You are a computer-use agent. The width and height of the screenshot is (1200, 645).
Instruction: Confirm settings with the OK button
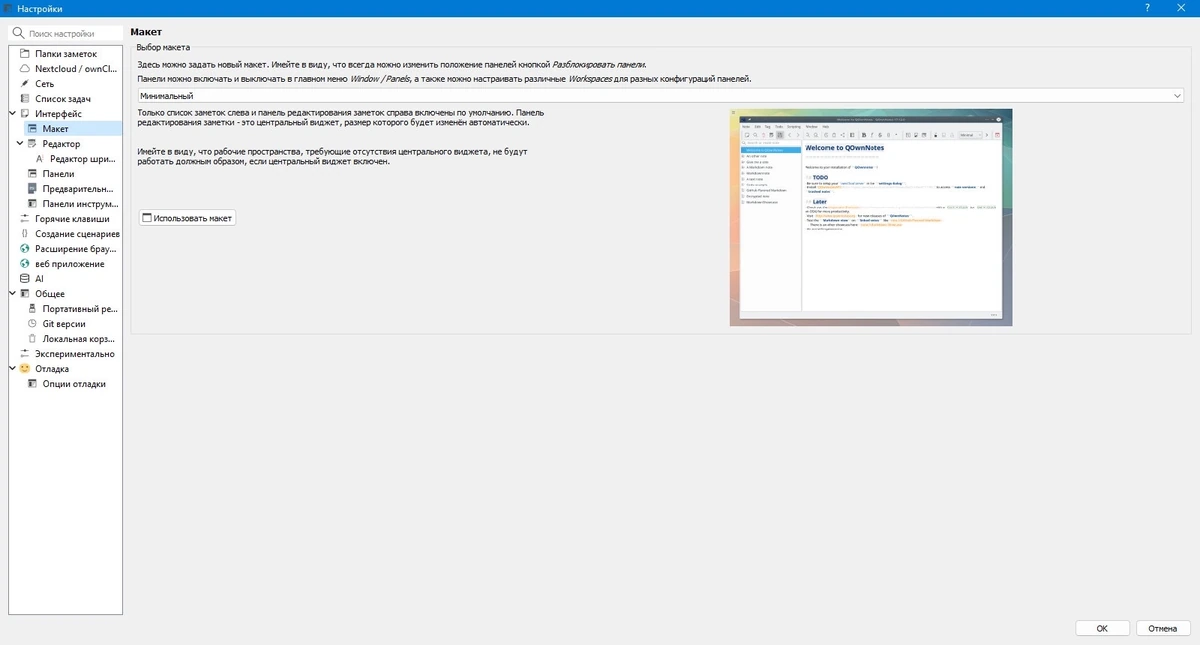[x=1102, y=629]
